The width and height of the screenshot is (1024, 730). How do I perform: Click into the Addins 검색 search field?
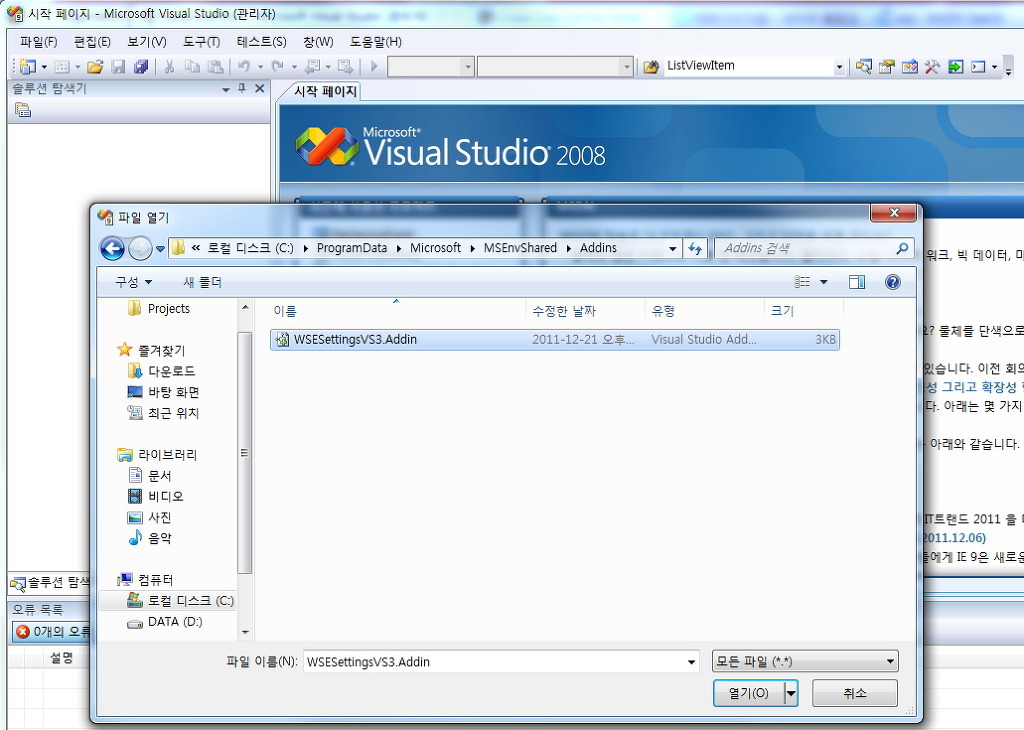807,248
